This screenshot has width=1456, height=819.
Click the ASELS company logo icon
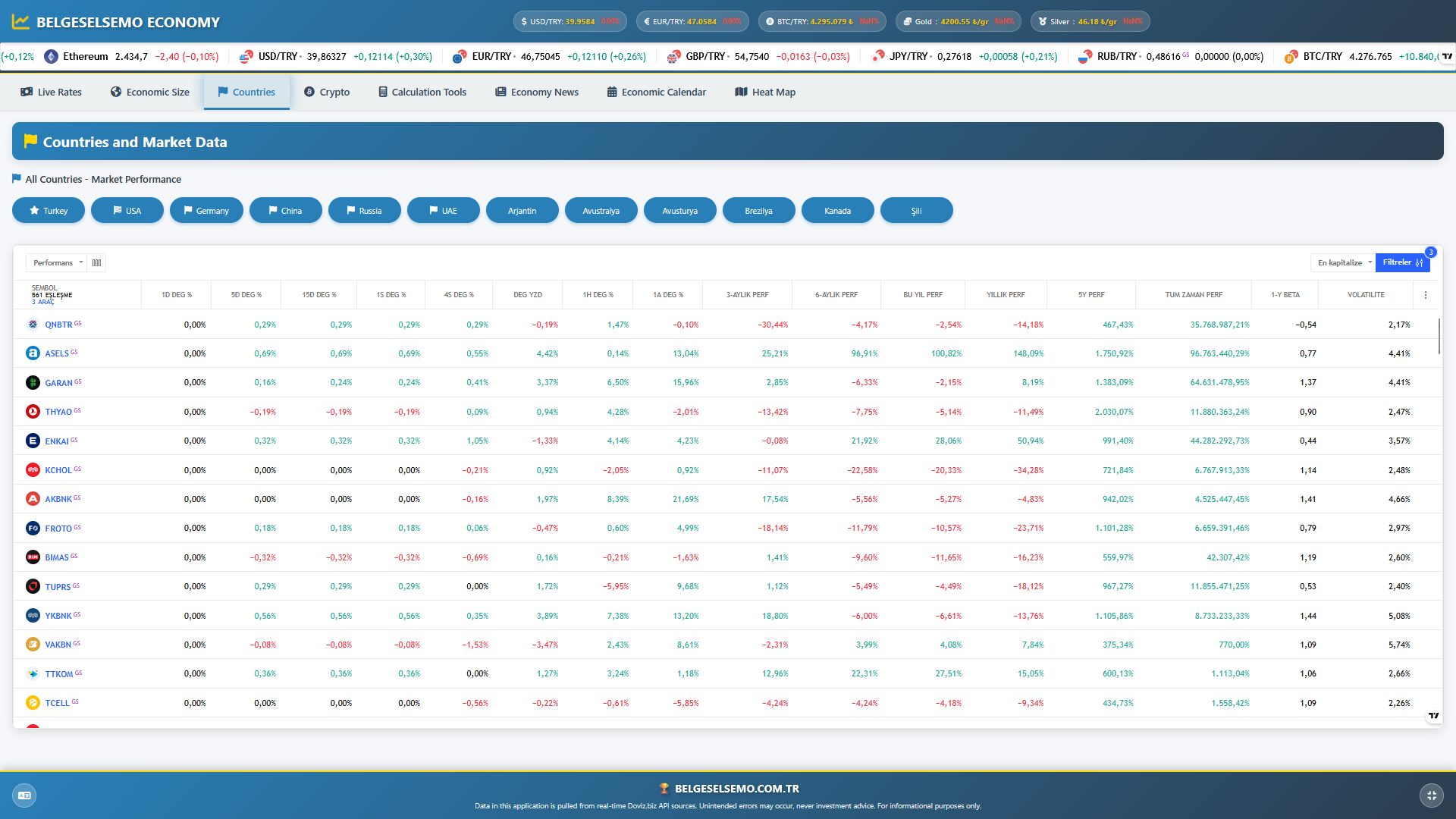[33, 353]
